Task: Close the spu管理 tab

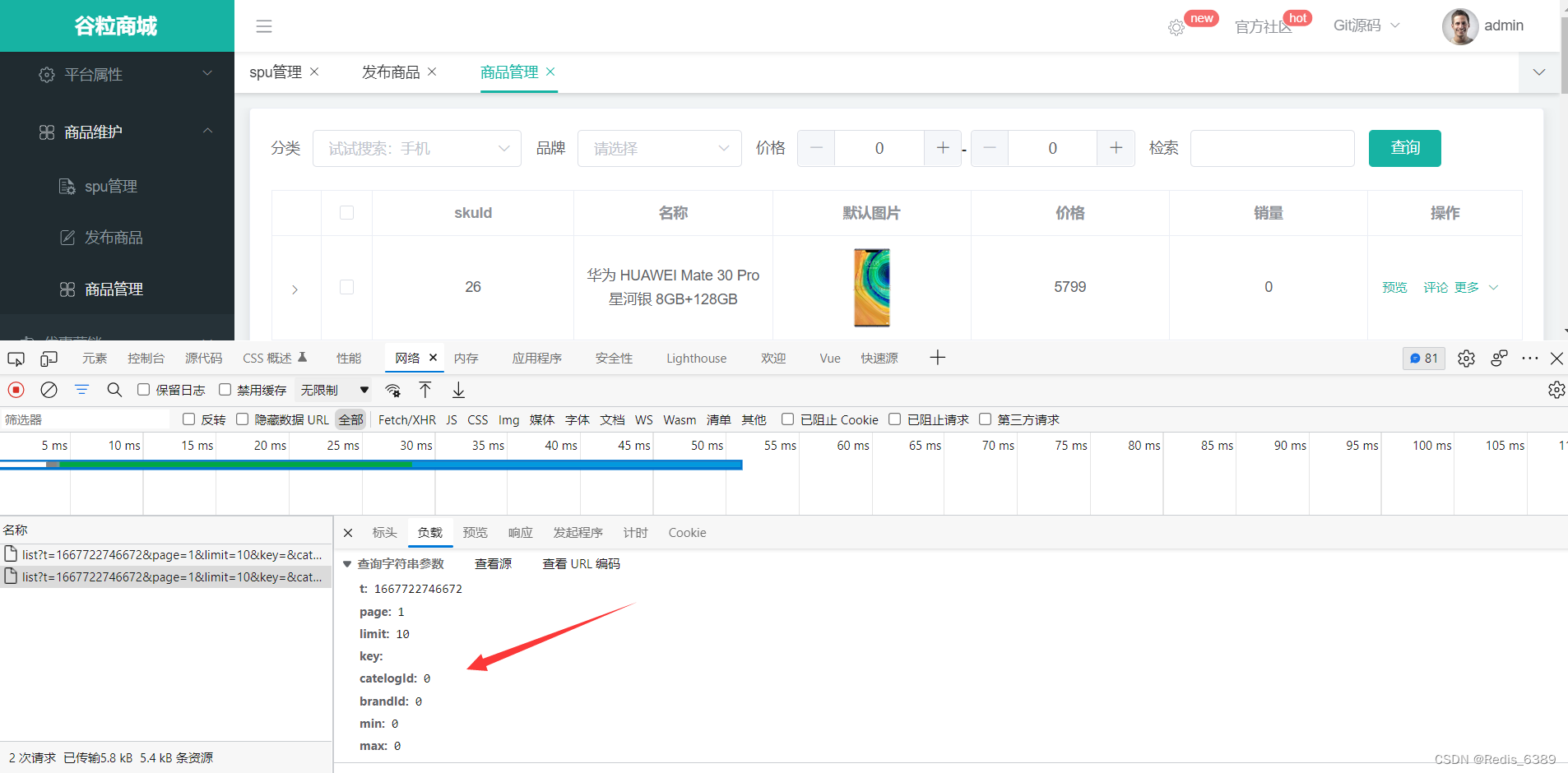Action: pos(314,72)
